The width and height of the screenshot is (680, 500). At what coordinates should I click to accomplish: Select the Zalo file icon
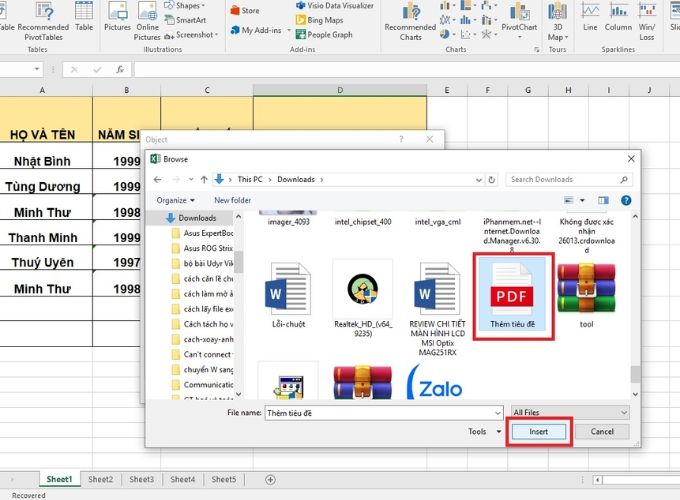click(x=436, y=382)
